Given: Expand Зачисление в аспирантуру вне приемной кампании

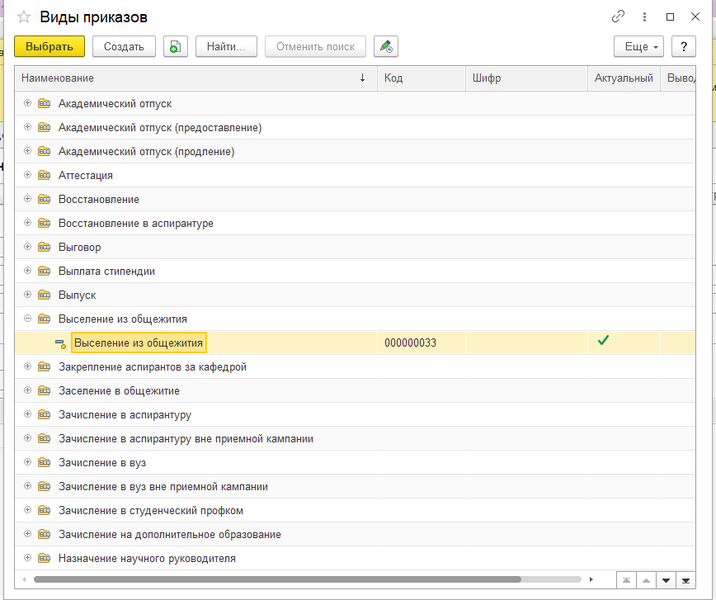Looking at the screenshot, I should [27, 438].
